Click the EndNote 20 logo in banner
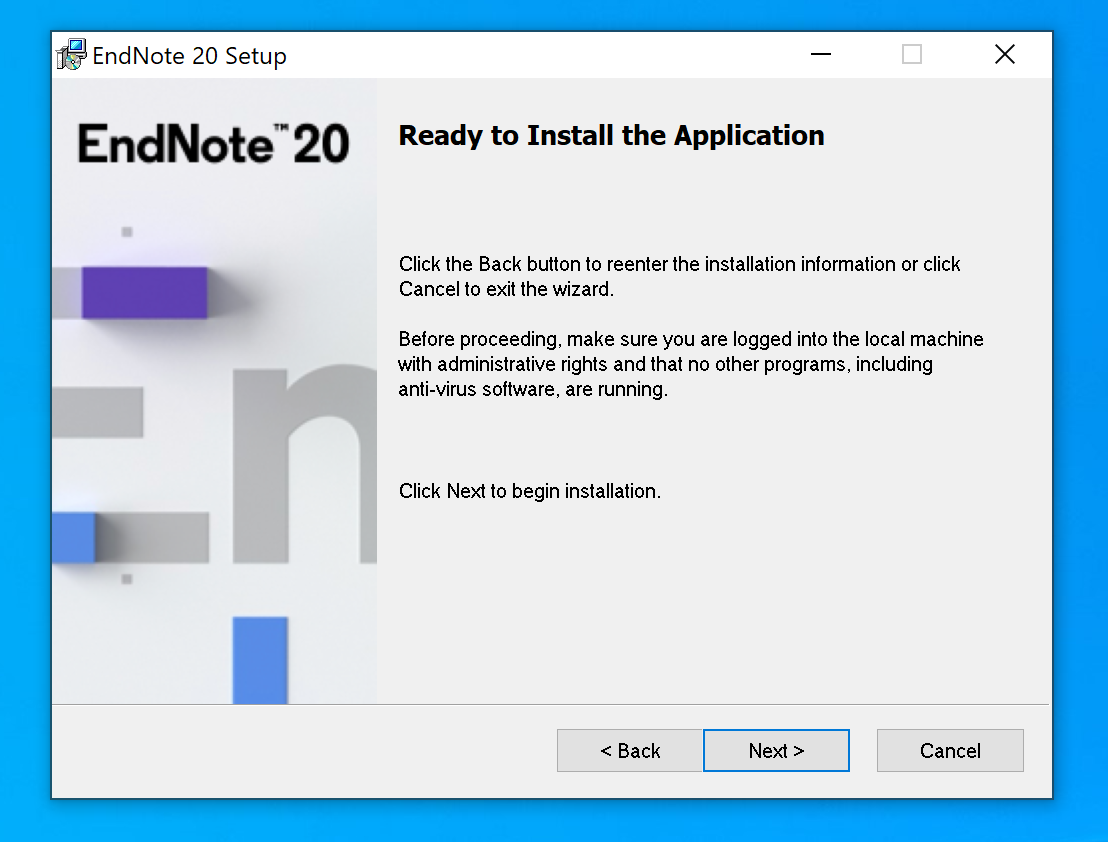 pyautogui.click(x=214, y=144)
